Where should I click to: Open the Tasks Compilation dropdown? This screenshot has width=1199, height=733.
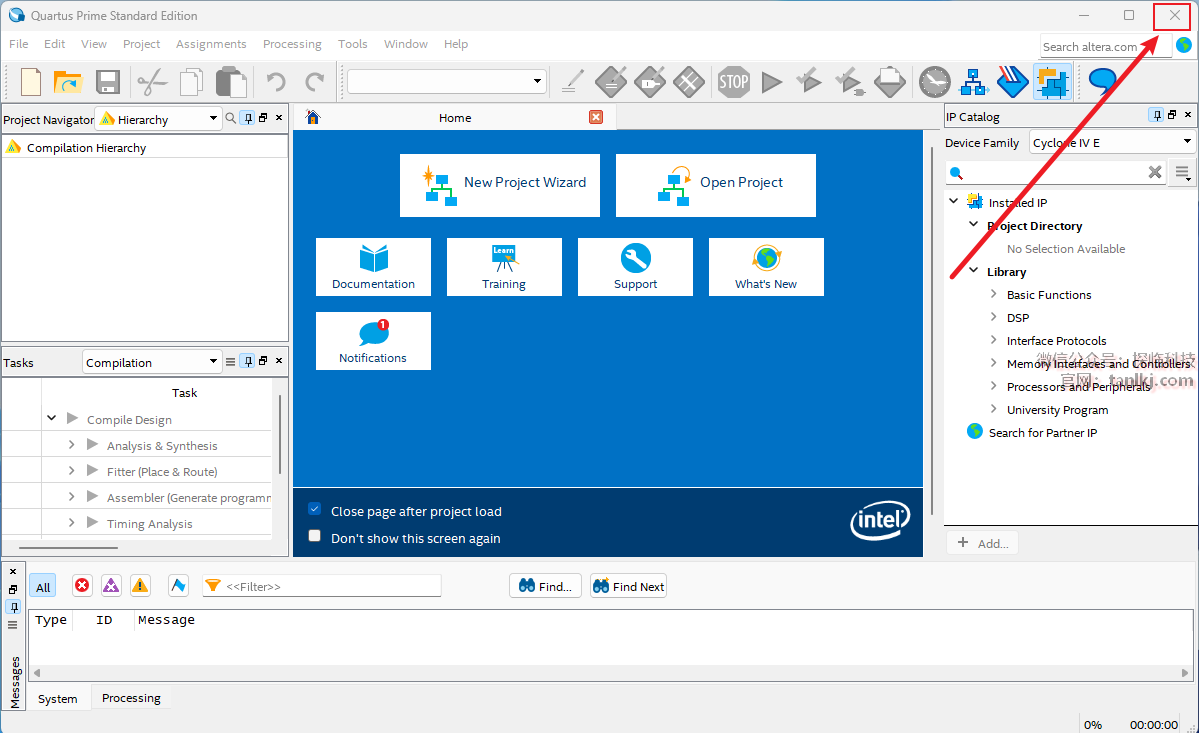tap(152, 362)
